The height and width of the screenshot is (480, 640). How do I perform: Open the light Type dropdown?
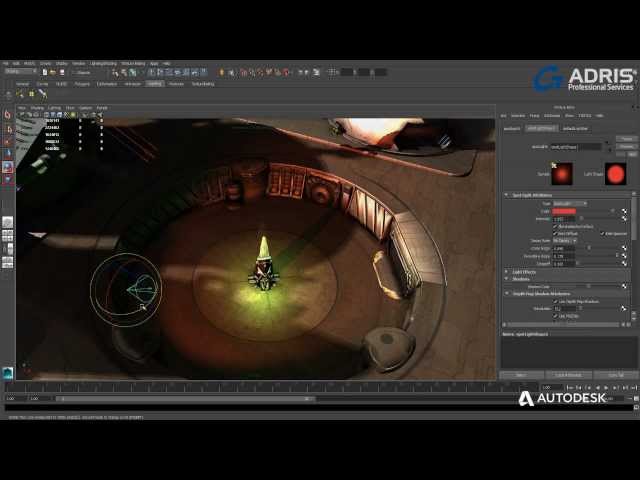click(x=570, y=203)
